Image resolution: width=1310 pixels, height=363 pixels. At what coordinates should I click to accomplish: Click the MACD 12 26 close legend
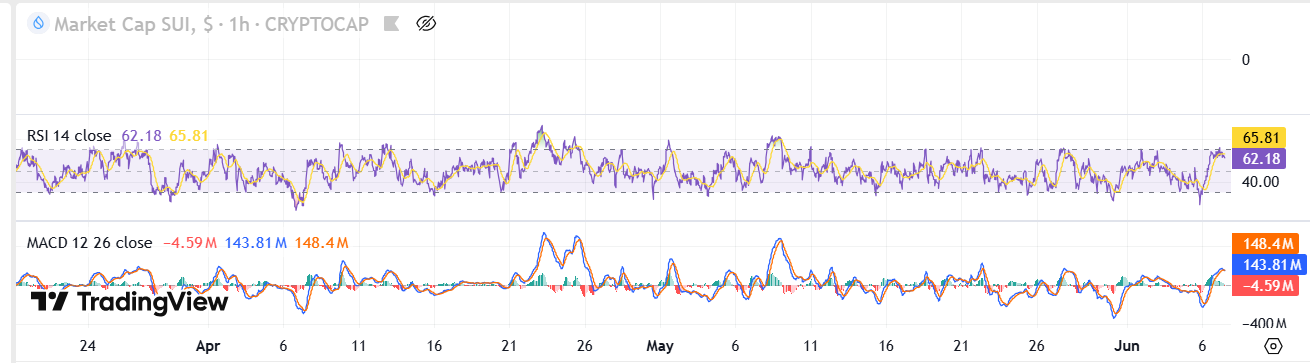pos(90,242)
